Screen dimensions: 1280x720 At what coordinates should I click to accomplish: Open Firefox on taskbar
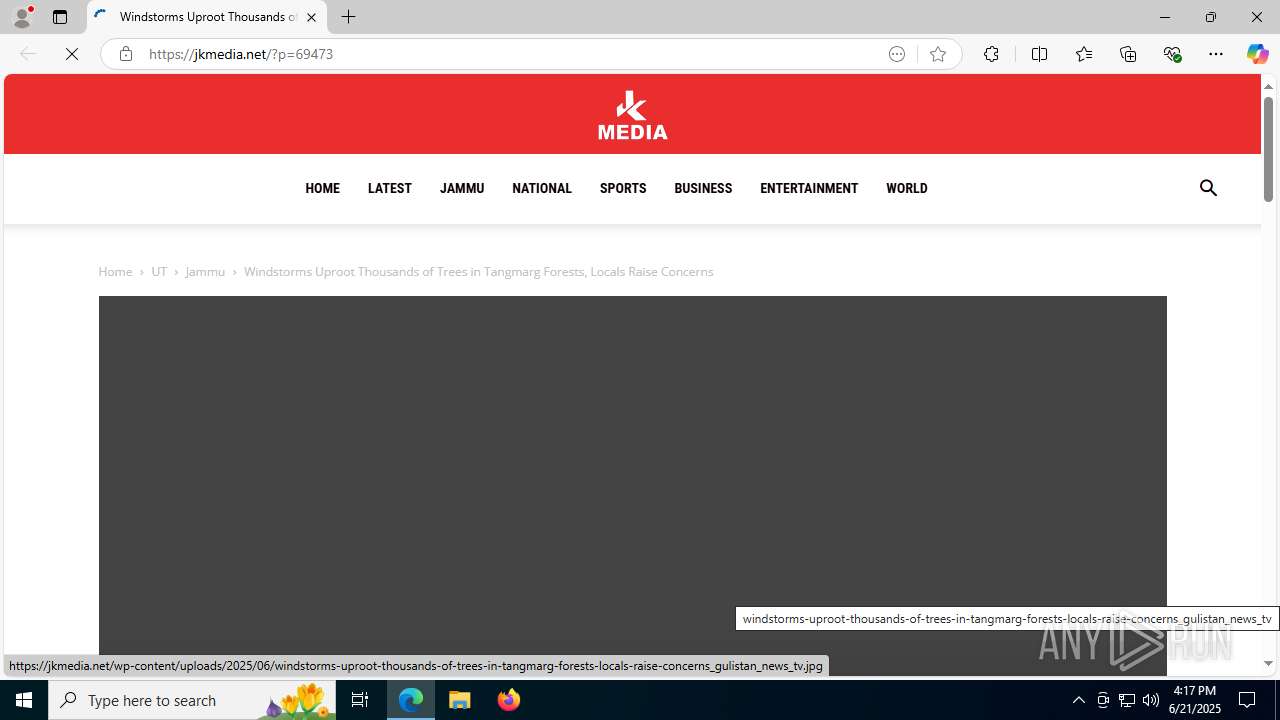tap(509, 700)
